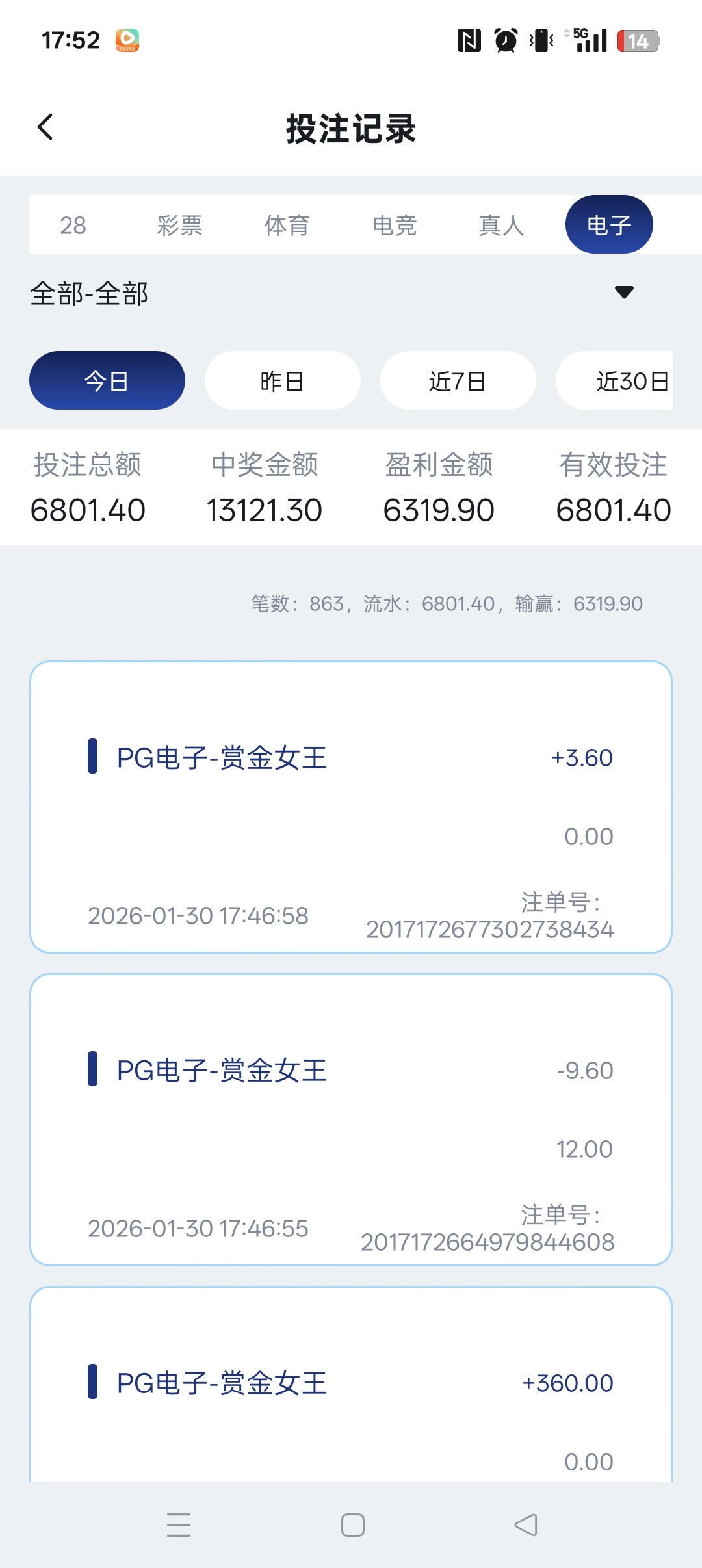The image size is (702, 1568).
Task: Tap the NFC status icon
Action: (x=469, y=40)
